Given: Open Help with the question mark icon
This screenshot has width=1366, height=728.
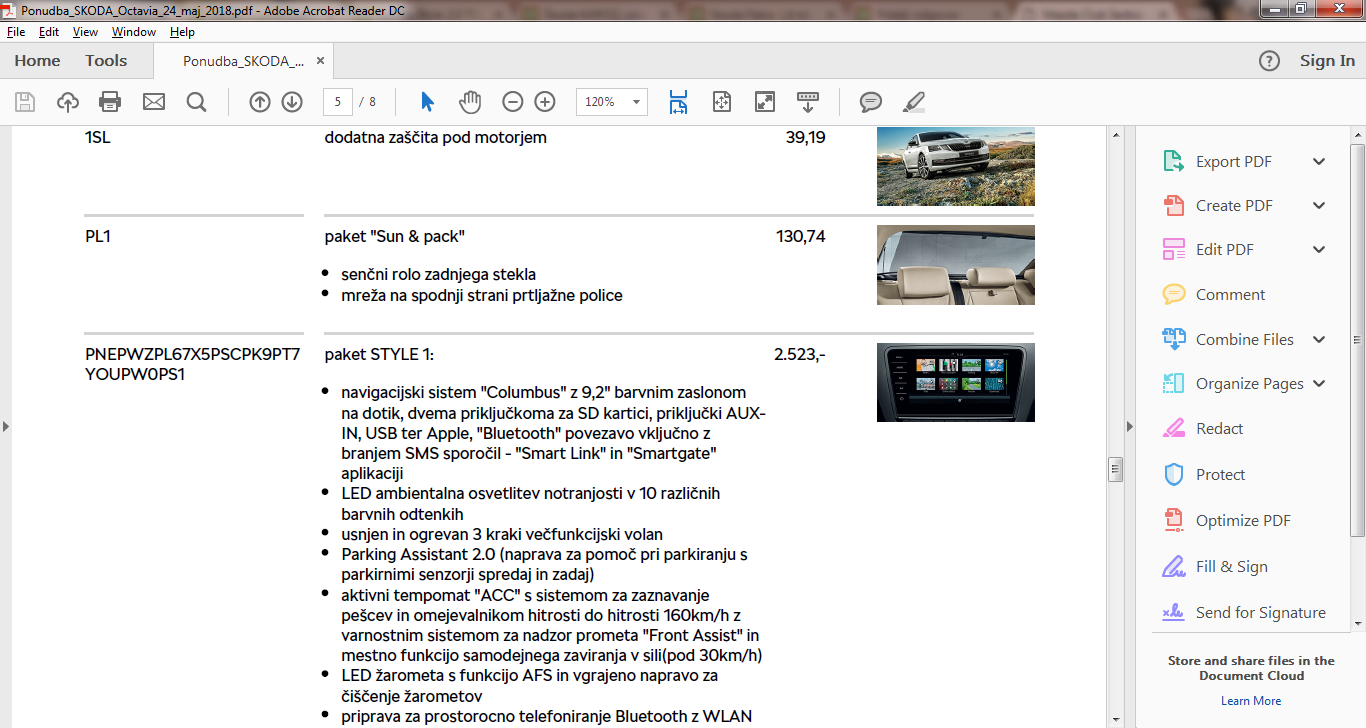Looking at the screenshot, I should click(x=1269, y=61).
